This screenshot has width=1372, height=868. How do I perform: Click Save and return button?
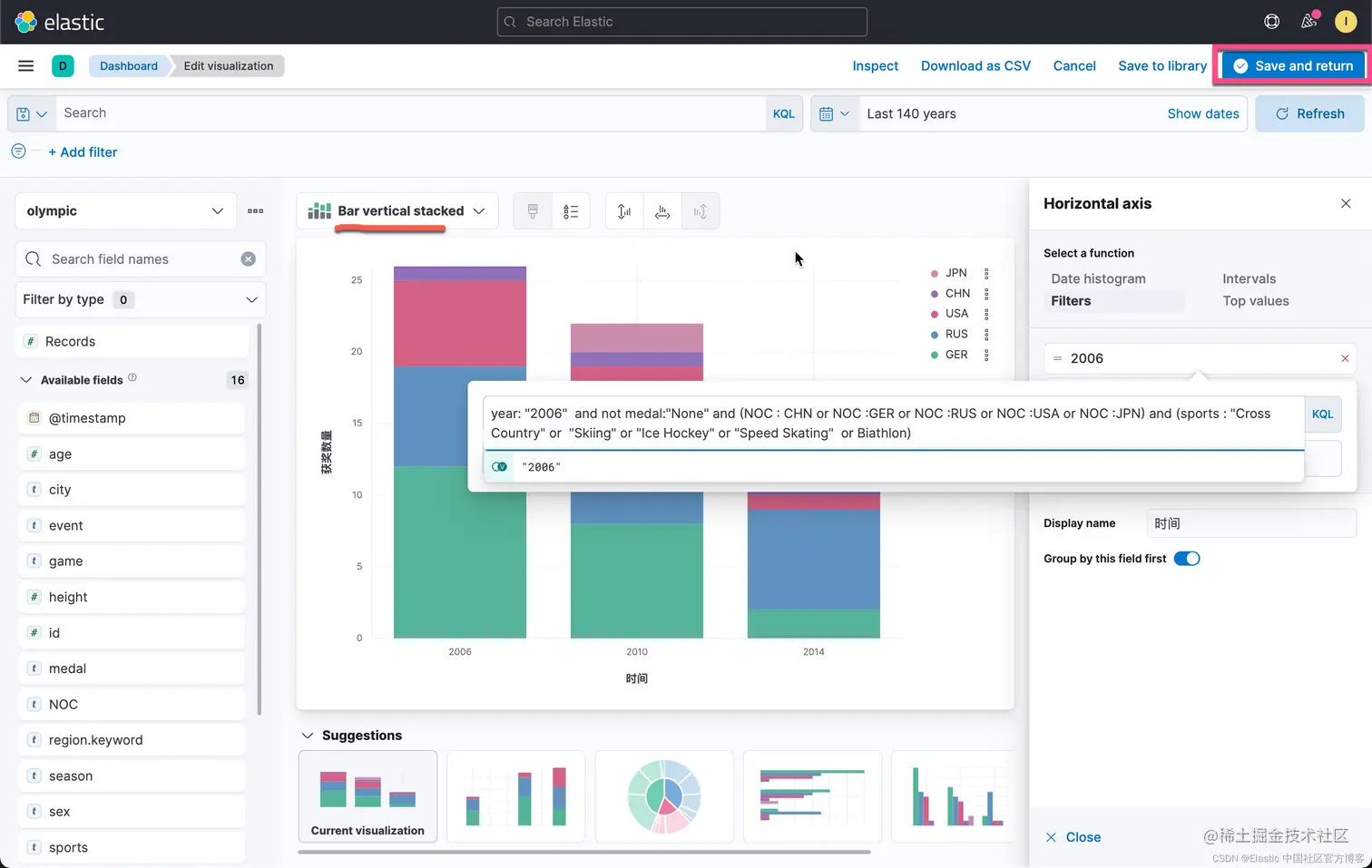tap(1293, 65)
